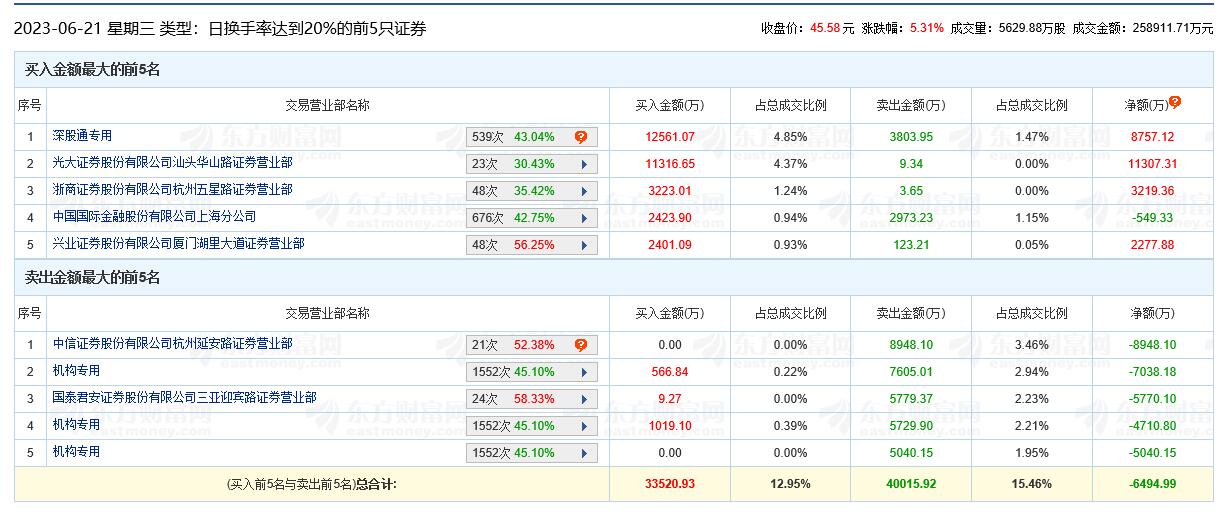
Task: Expand the arrow in the 机构专用 row selling 7605.01
Action: click(582, 372)
